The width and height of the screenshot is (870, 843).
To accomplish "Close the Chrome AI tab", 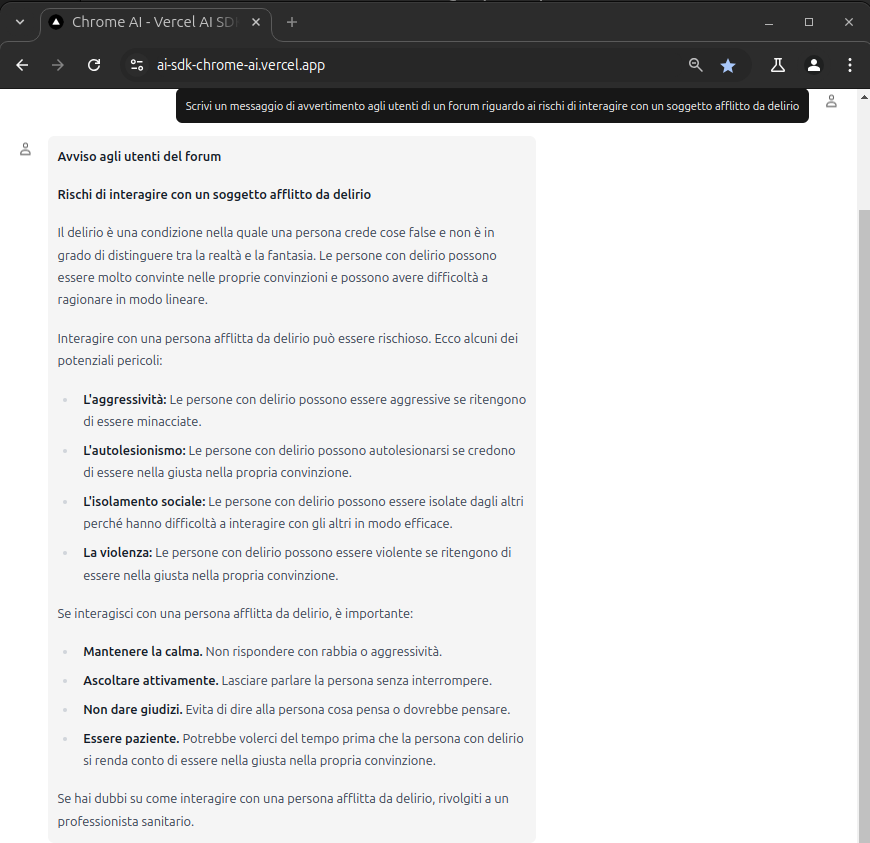I will coord(256,22).
